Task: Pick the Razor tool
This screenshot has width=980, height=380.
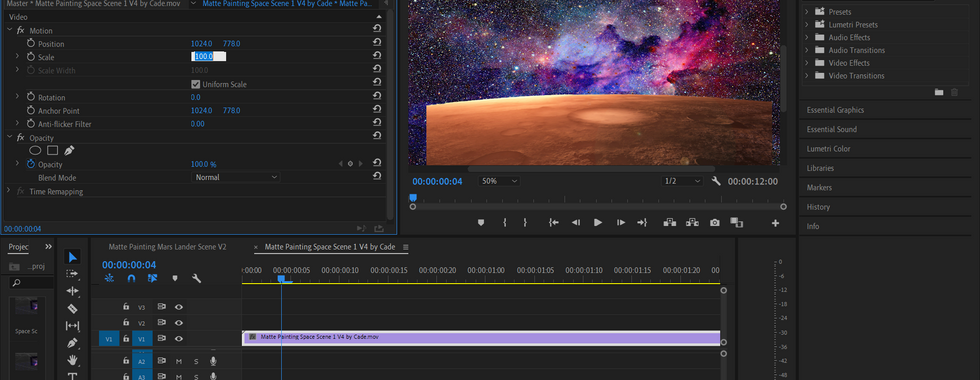Action: (x=72, y=309)
